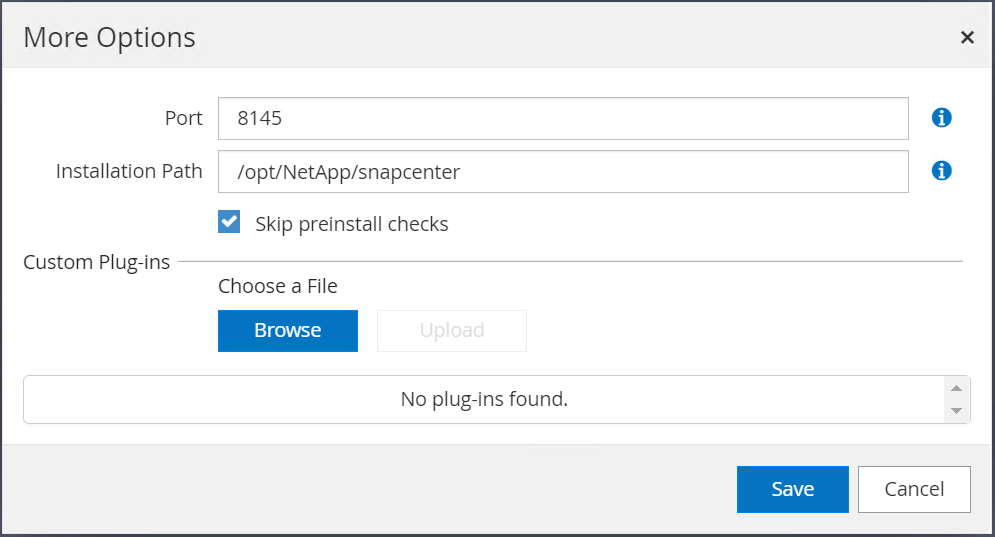Click the Installation Path label
Screen dimensions: 995x537
pos(129,171)
